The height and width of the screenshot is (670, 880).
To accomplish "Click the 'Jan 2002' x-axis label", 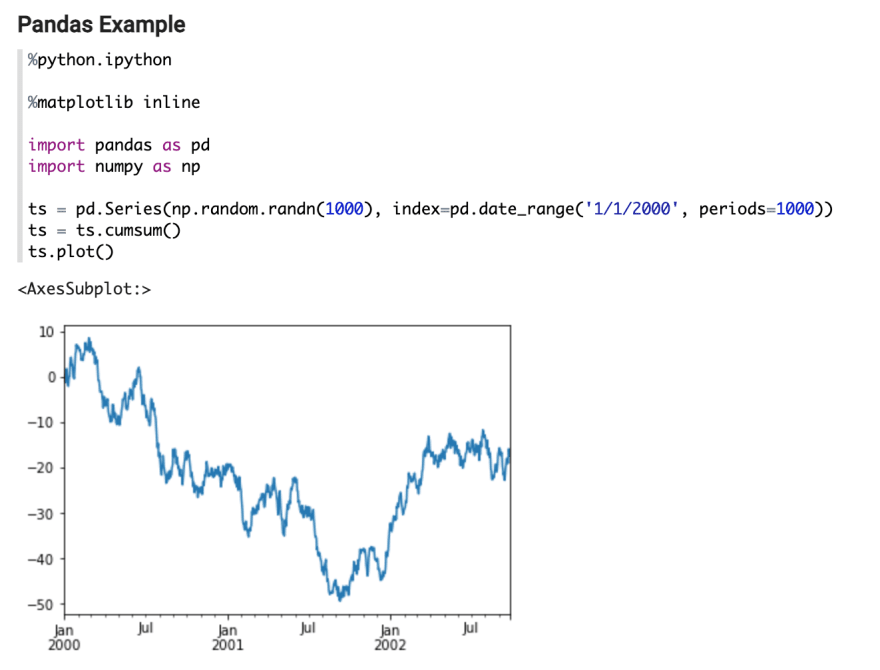I will 390,638.
